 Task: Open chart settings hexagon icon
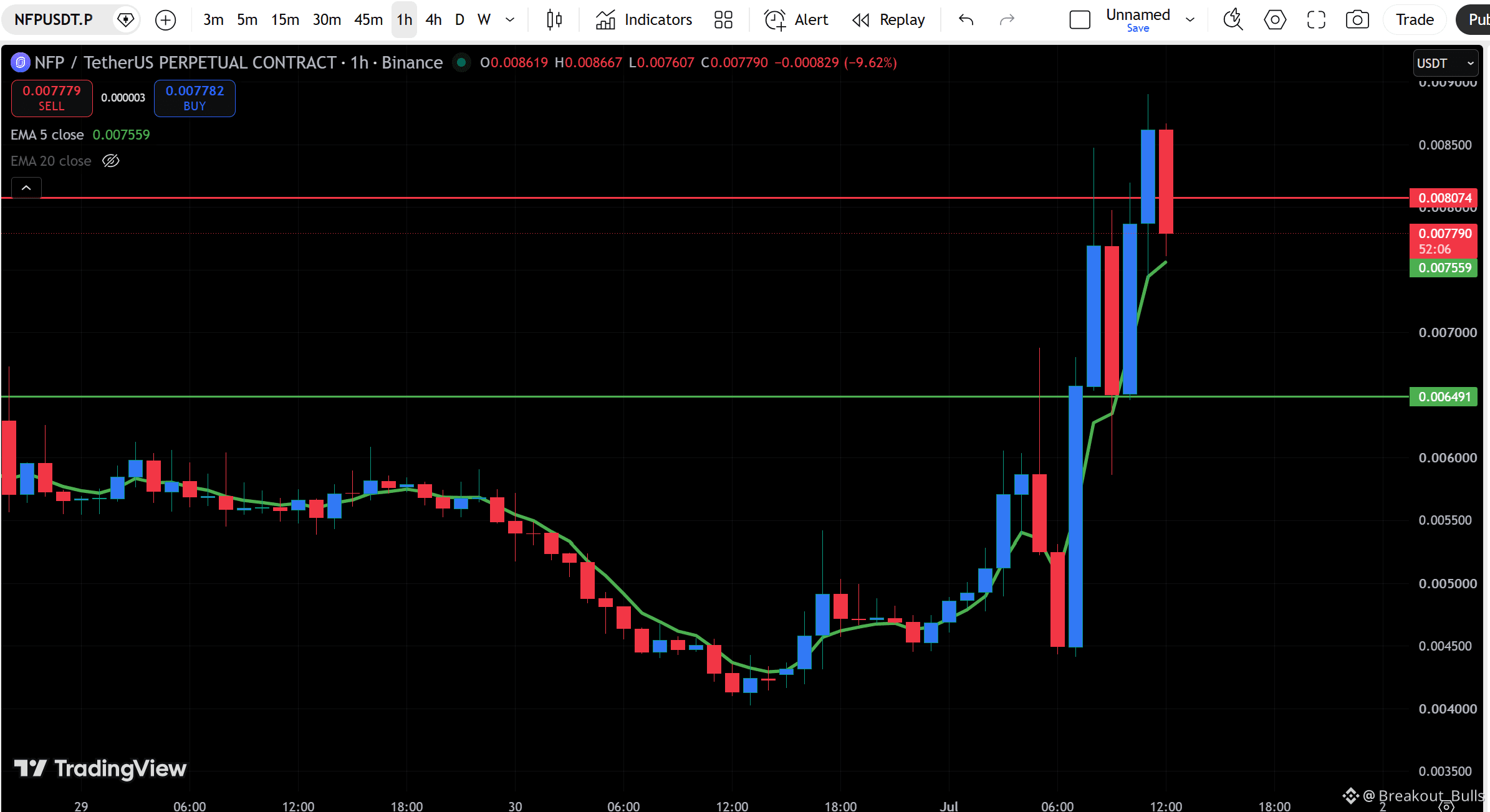[1275, 20]
